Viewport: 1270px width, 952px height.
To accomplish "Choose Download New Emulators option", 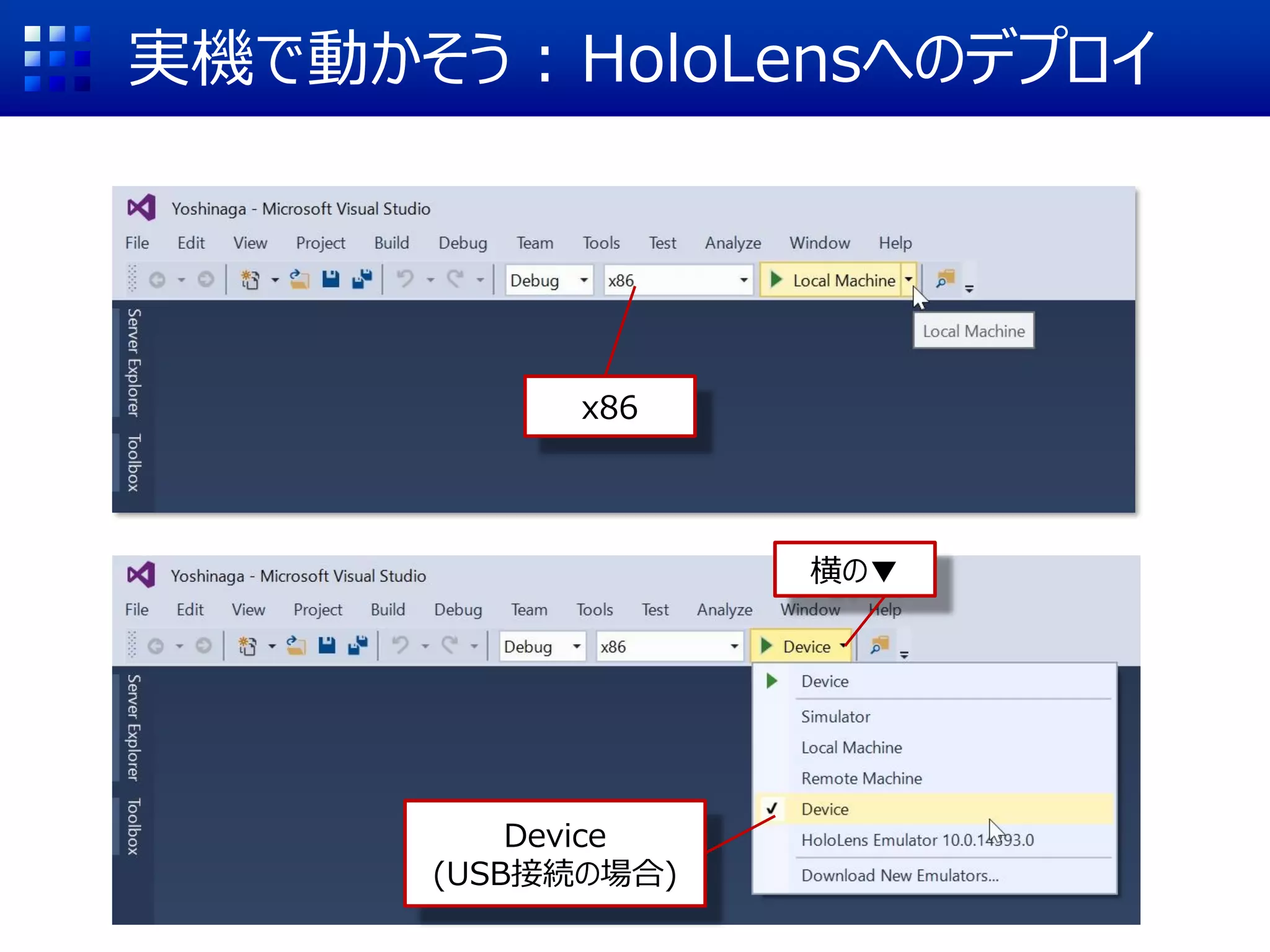I will point(935,875).
